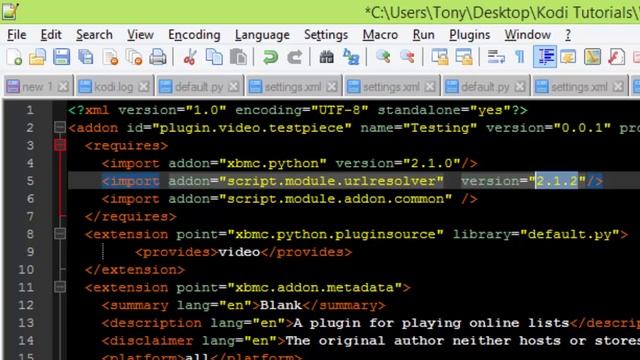
Task: Click the Open file folder icon
Action: [x=37, y=57]
